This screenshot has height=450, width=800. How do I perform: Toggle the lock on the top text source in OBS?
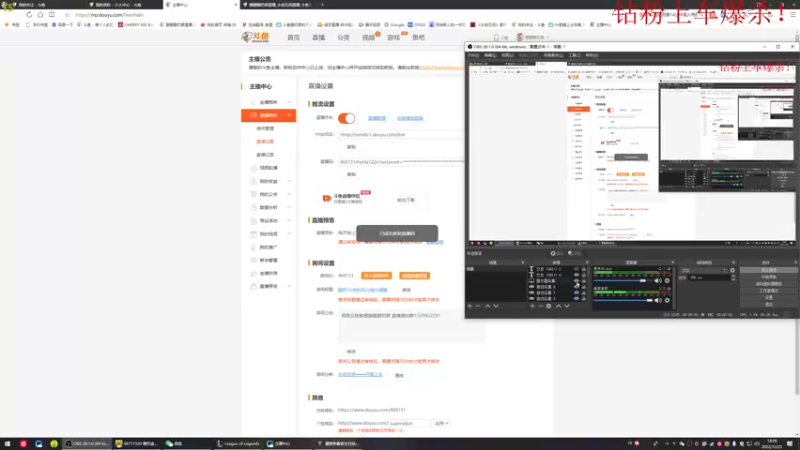[x=584, y=269]
